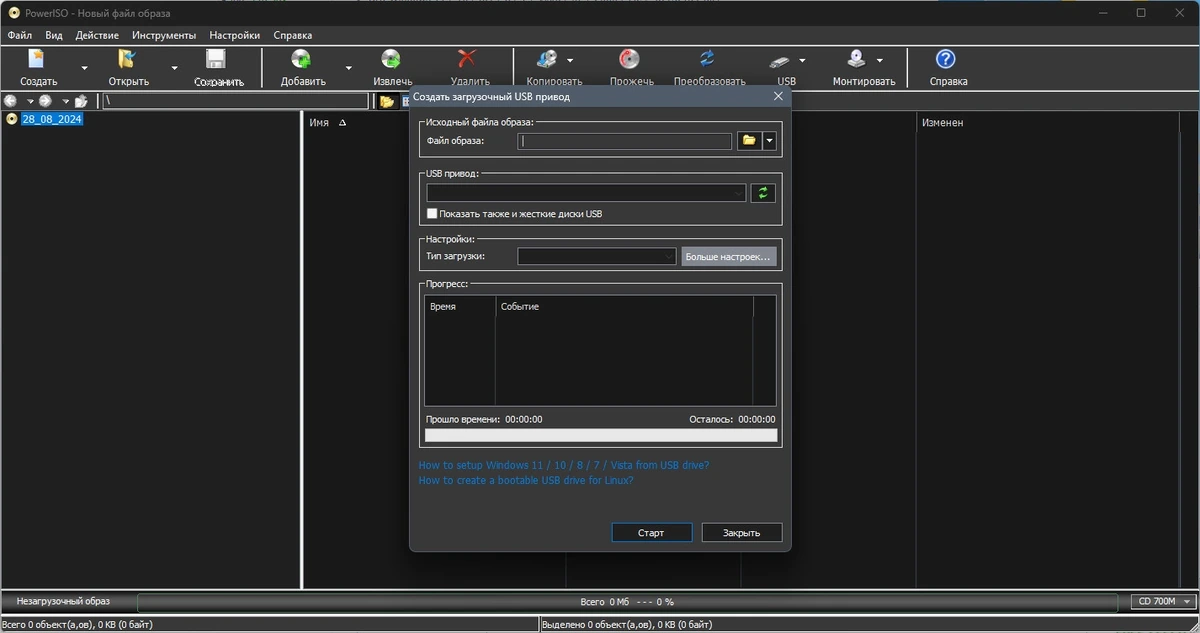Click the dialog progress bar
Viewport: 1200px width, 633px height.
(601, 435)
